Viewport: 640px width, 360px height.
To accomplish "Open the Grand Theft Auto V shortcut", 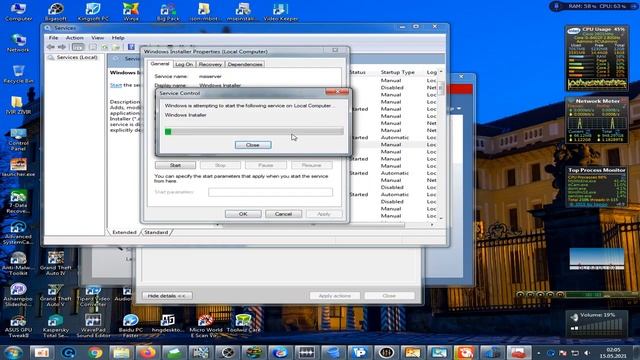I will click(x=56, y=295).
